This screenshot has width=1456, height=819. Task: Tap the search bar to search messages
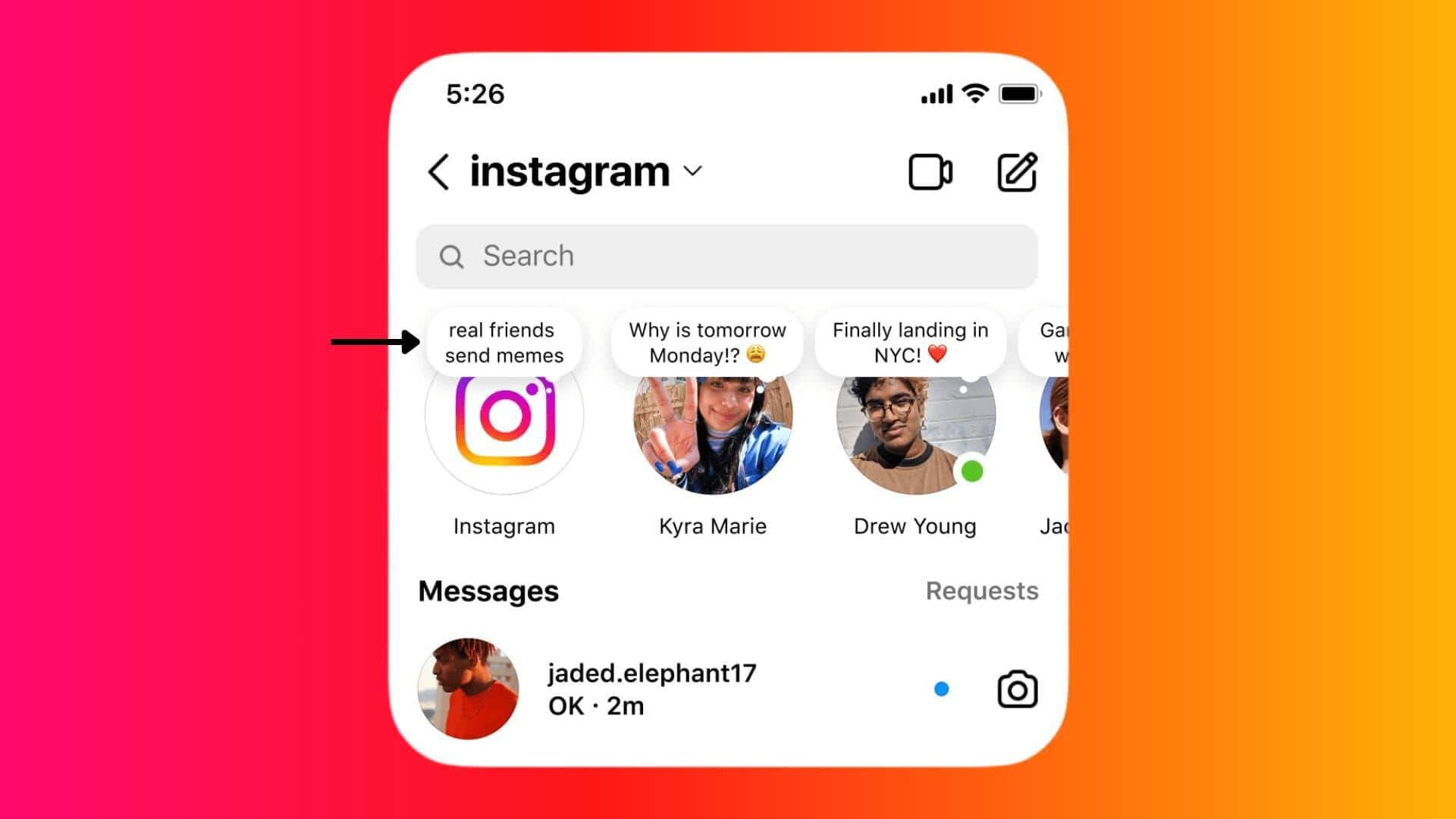(x=728, y=256)
